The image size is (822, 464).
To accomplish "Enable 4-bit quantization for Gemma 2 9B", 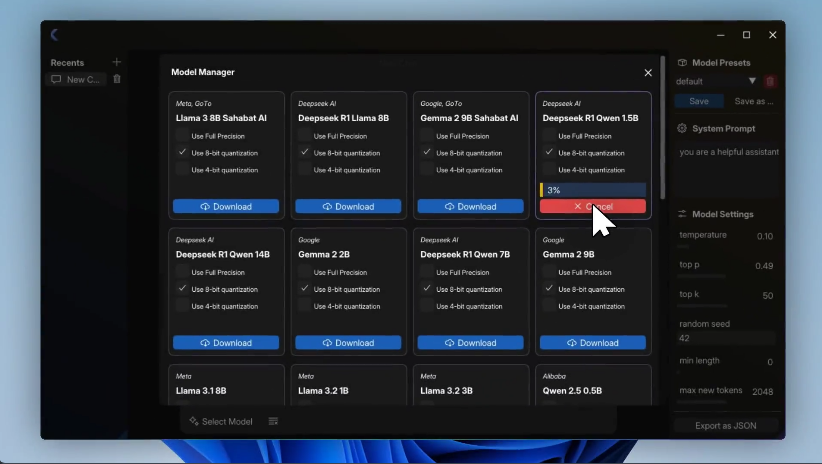I will [549, 306].
